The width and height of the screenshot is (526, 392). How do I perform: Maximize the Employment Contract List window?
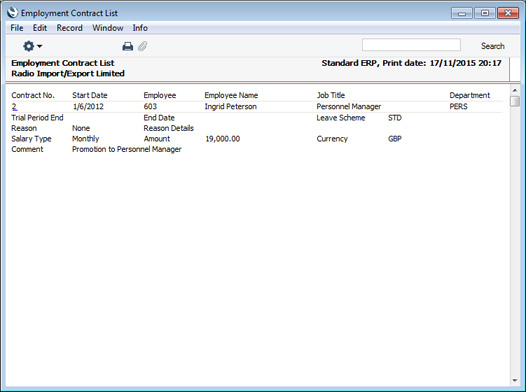[485, 13]
